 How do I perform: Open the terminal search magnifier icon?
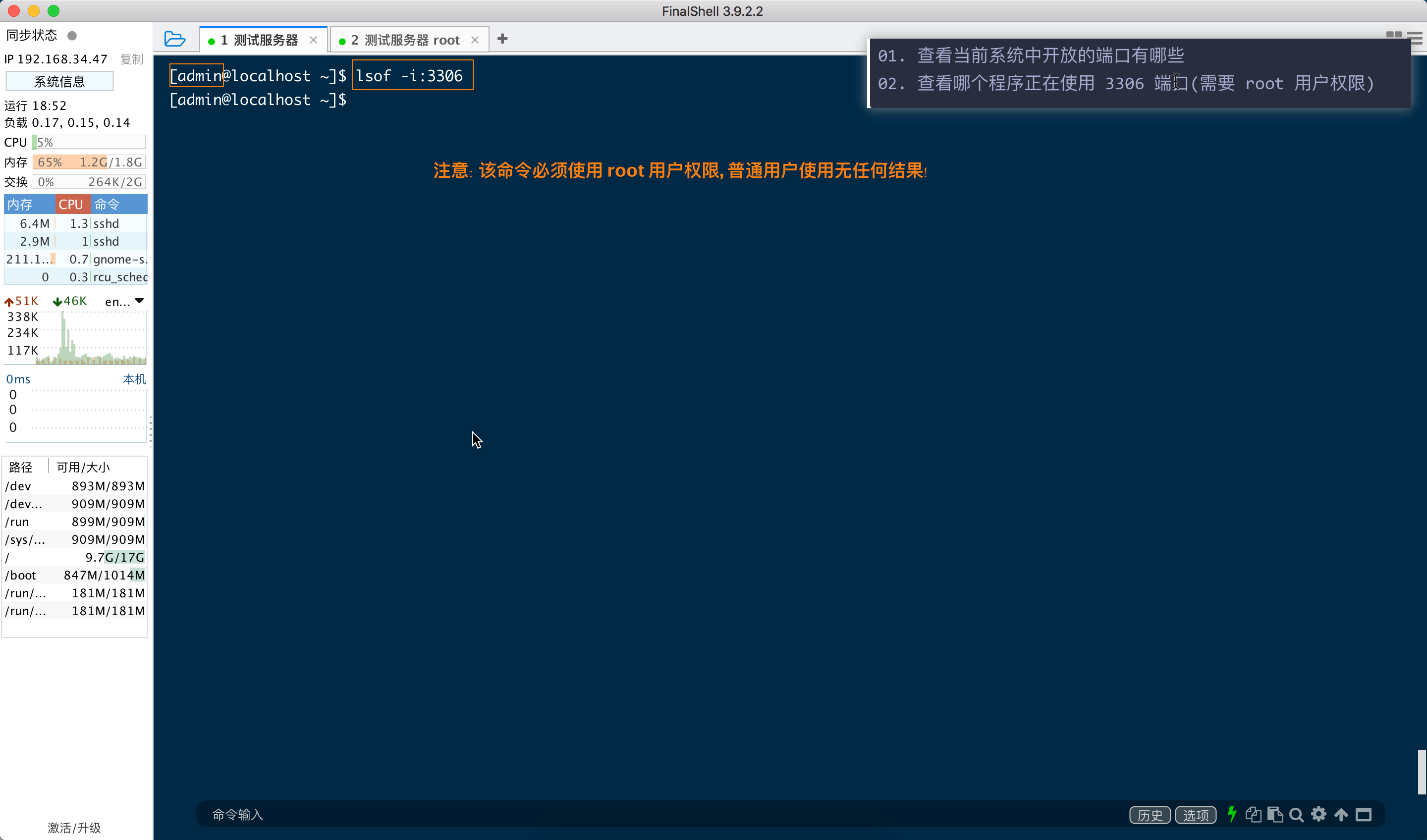[1296, 815]
